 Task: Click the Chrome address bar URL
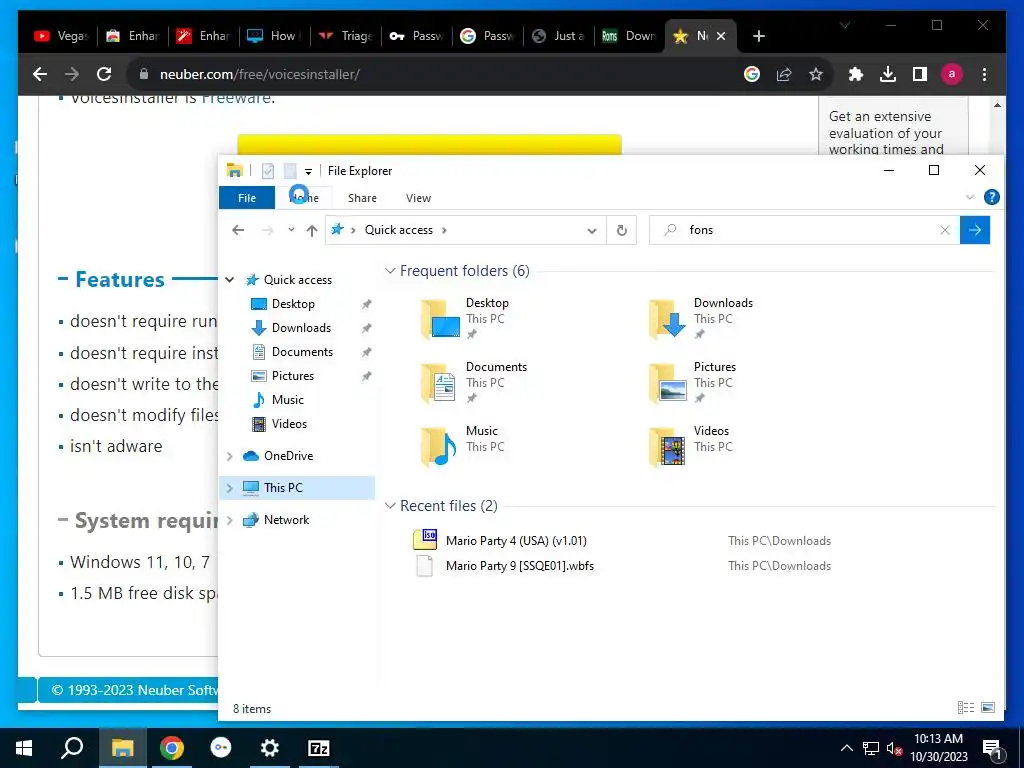click(x=260, y=74)
